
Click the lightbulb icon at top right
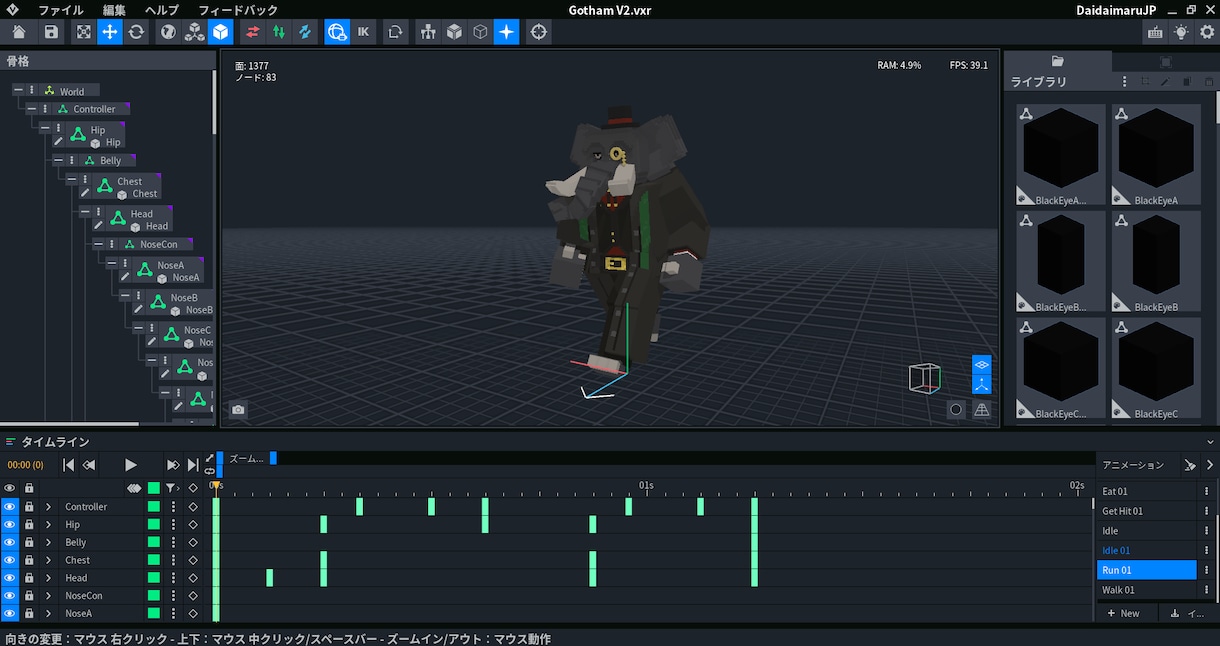tap(1182, 32)
